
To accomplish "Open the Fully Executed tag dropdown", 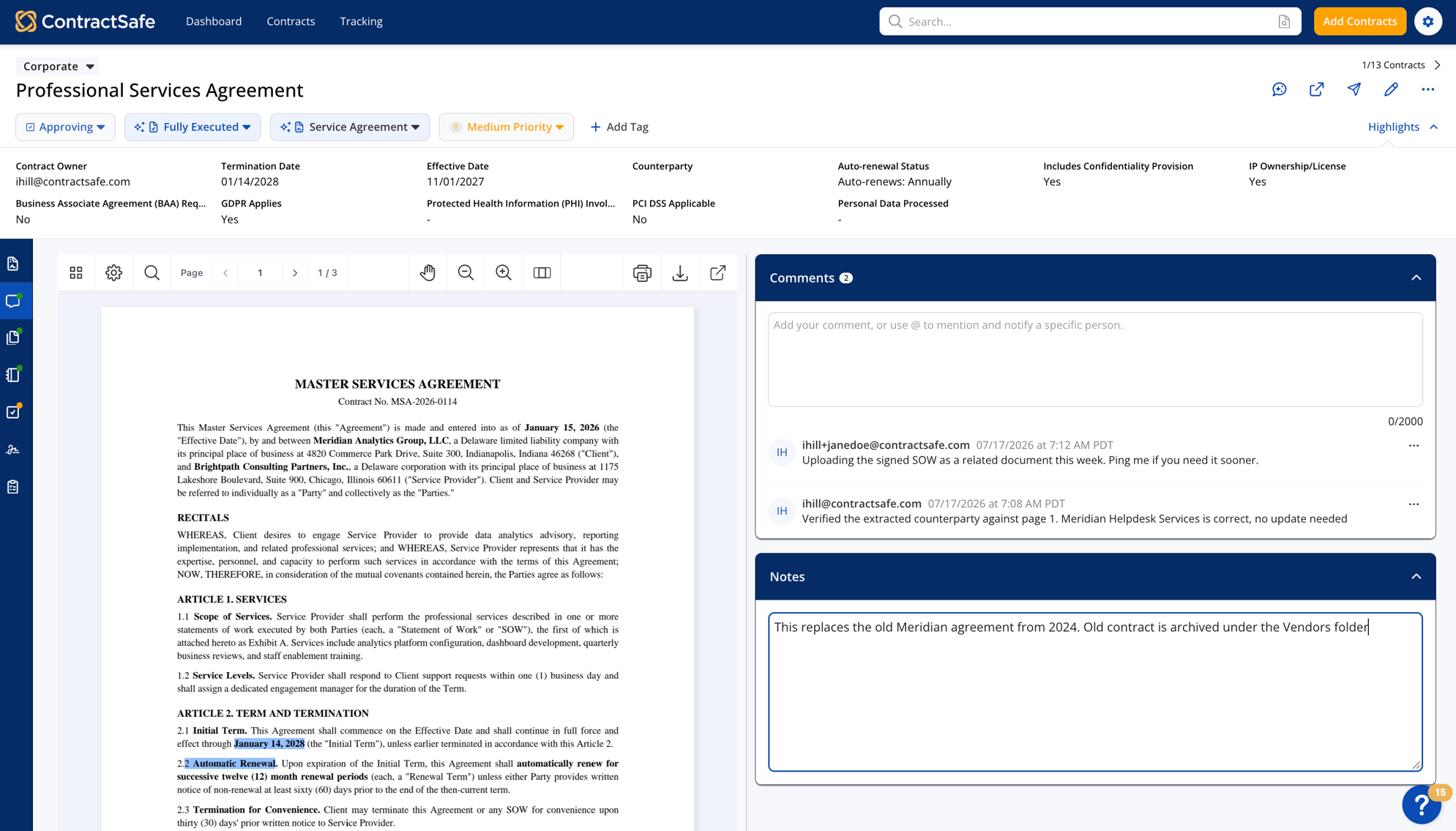I will pos(193,127).
